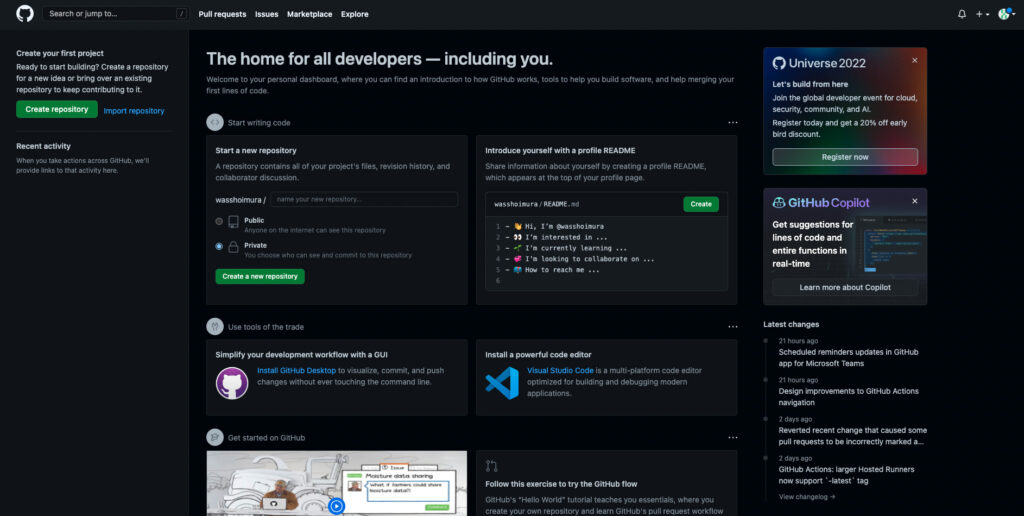Click the Public repository icon

click(x=233, y=222)
